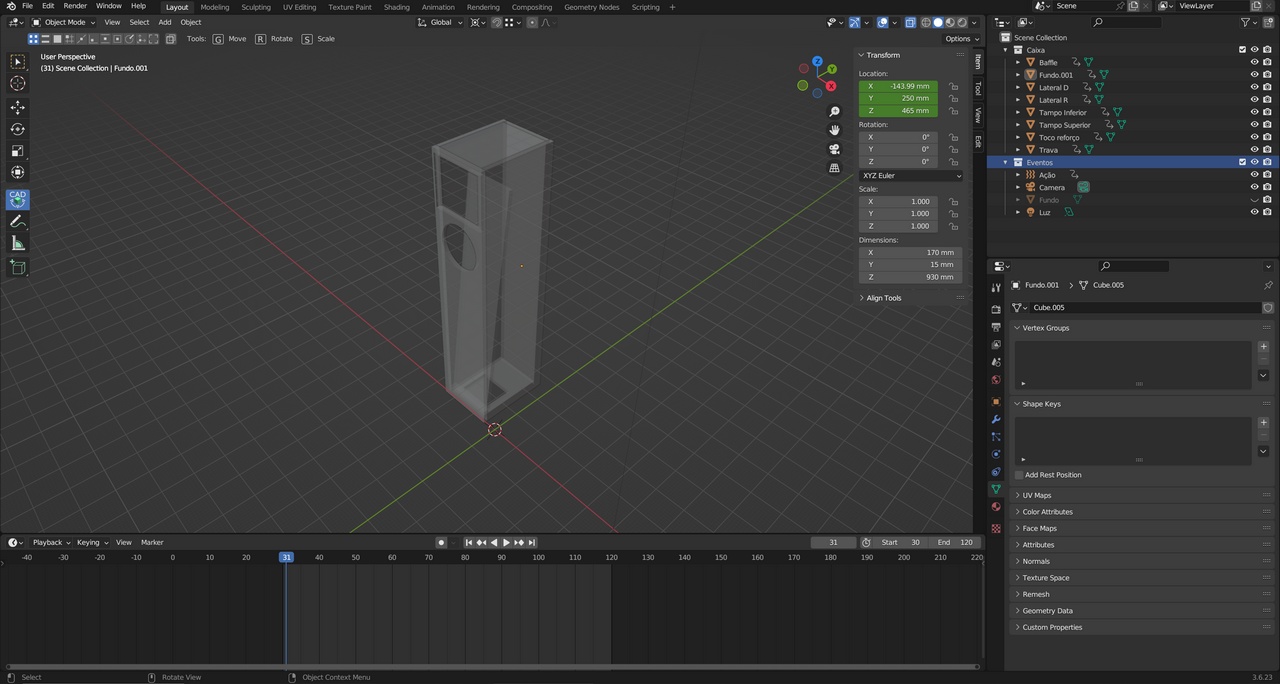Collapse the Transform panel
This screenshot has width=1280, height=684.
[x=883, y=55]
